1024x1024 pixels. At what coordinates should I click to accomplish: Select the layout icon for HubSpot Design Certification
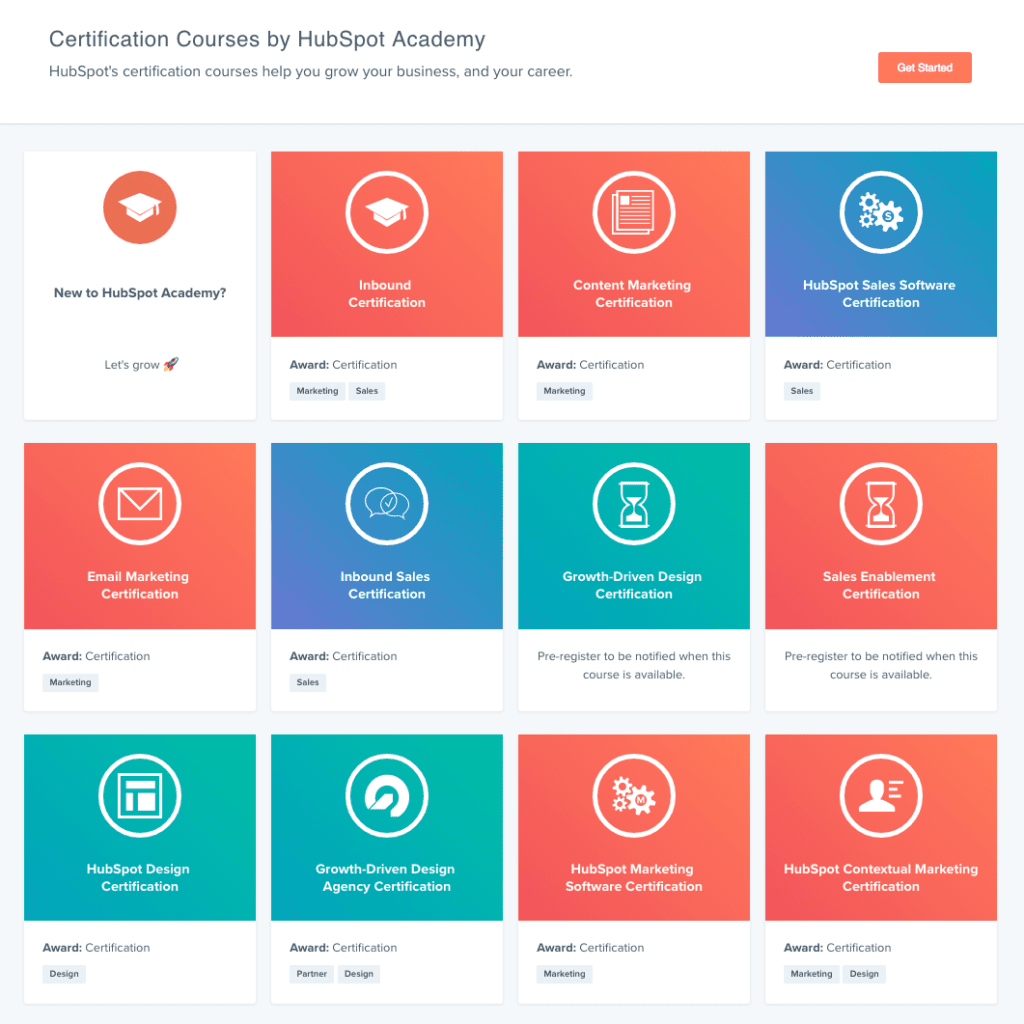click(x=139, y=796)
